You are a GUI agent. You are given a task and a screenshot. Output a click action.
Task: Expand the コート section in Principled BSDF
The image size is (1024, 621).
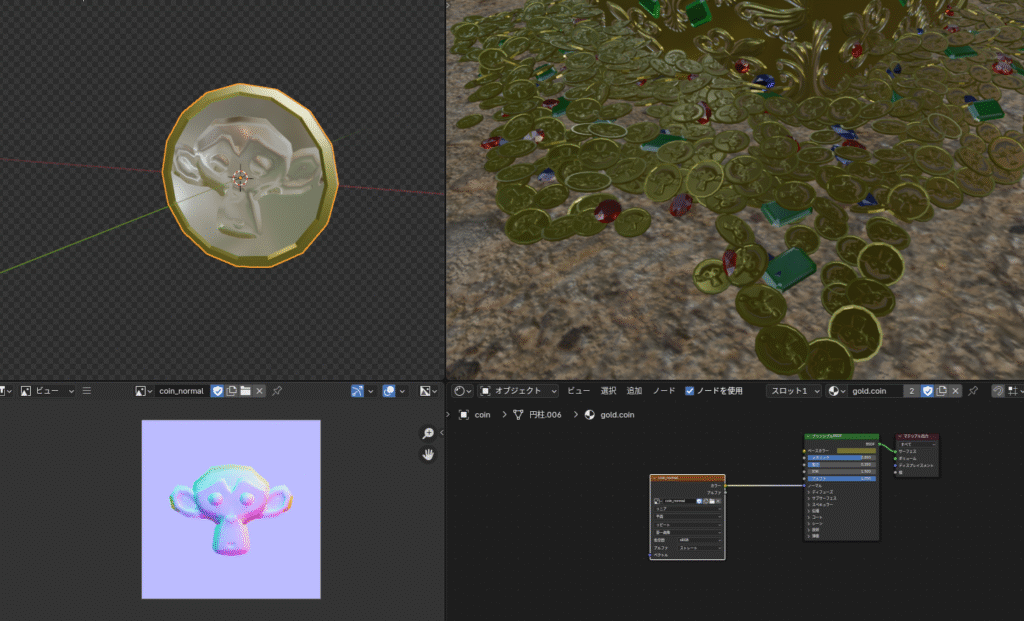coord(816,517)
